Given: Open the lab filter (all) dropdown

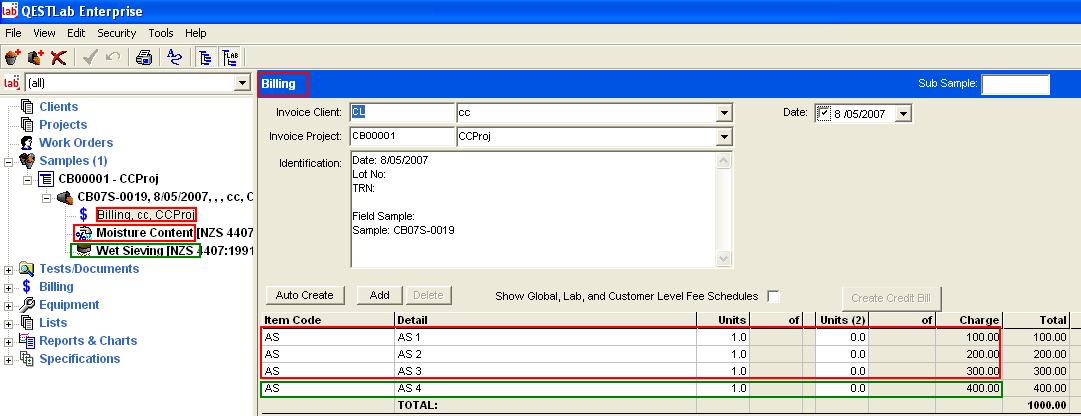Looking at the screenshot, I should (241, 83).
